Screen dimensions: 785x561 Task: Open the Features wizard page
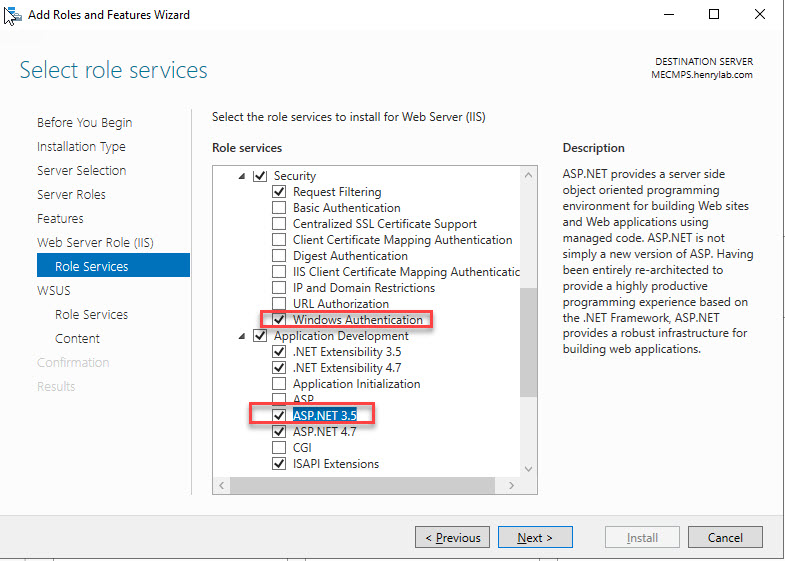pyautogui.click(x=60, y=219)
